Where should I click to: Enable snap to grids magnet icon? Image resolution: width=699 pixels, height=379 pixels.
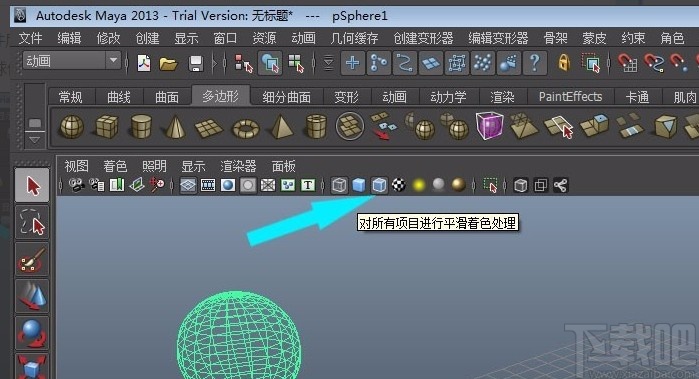tap(627, 63)
